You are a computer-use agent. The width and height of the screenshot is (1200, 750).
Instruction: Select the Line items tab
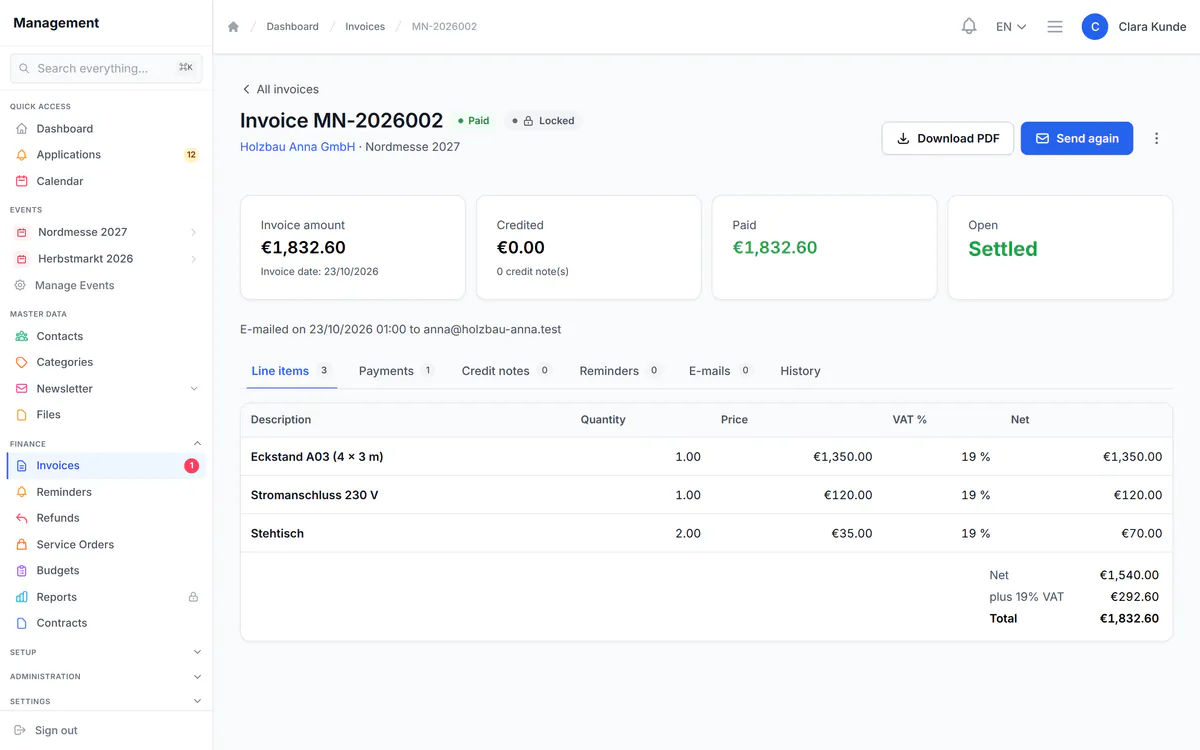(x=290, y=371)
